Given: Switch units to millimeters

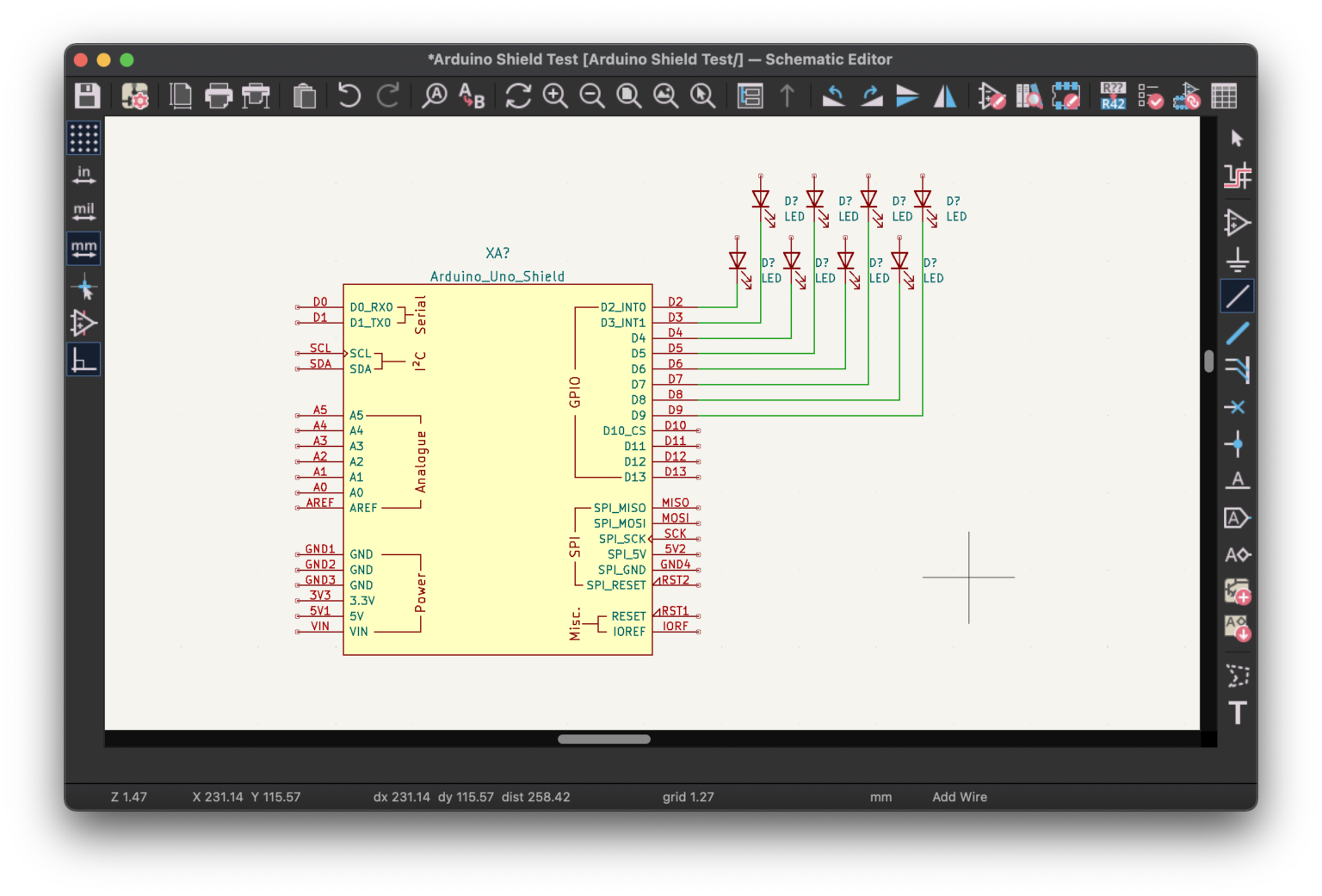Looking at the screenshot, I should (x=83, y=249).
